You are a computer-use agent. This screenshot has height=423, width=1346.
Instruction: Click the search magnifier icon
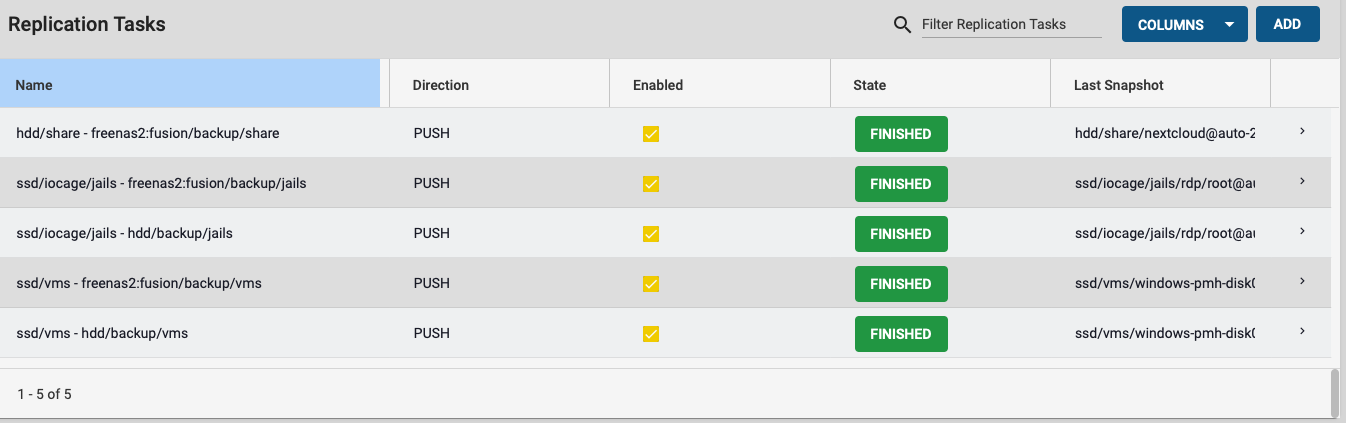(x=902, y=25)
